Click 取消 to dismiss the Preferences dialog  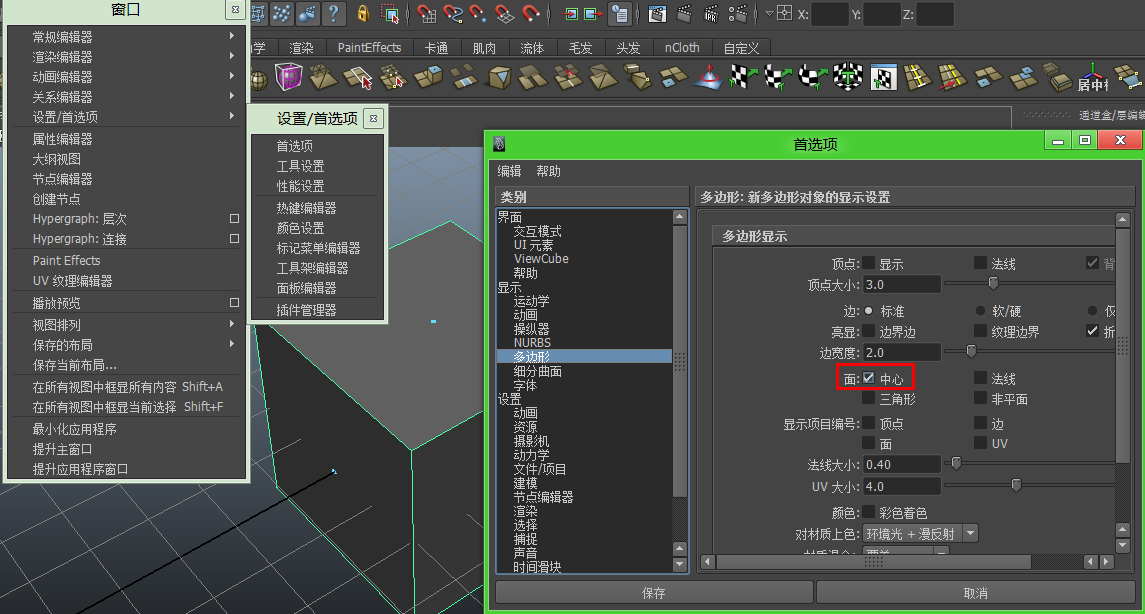click(x=975, y=592)
